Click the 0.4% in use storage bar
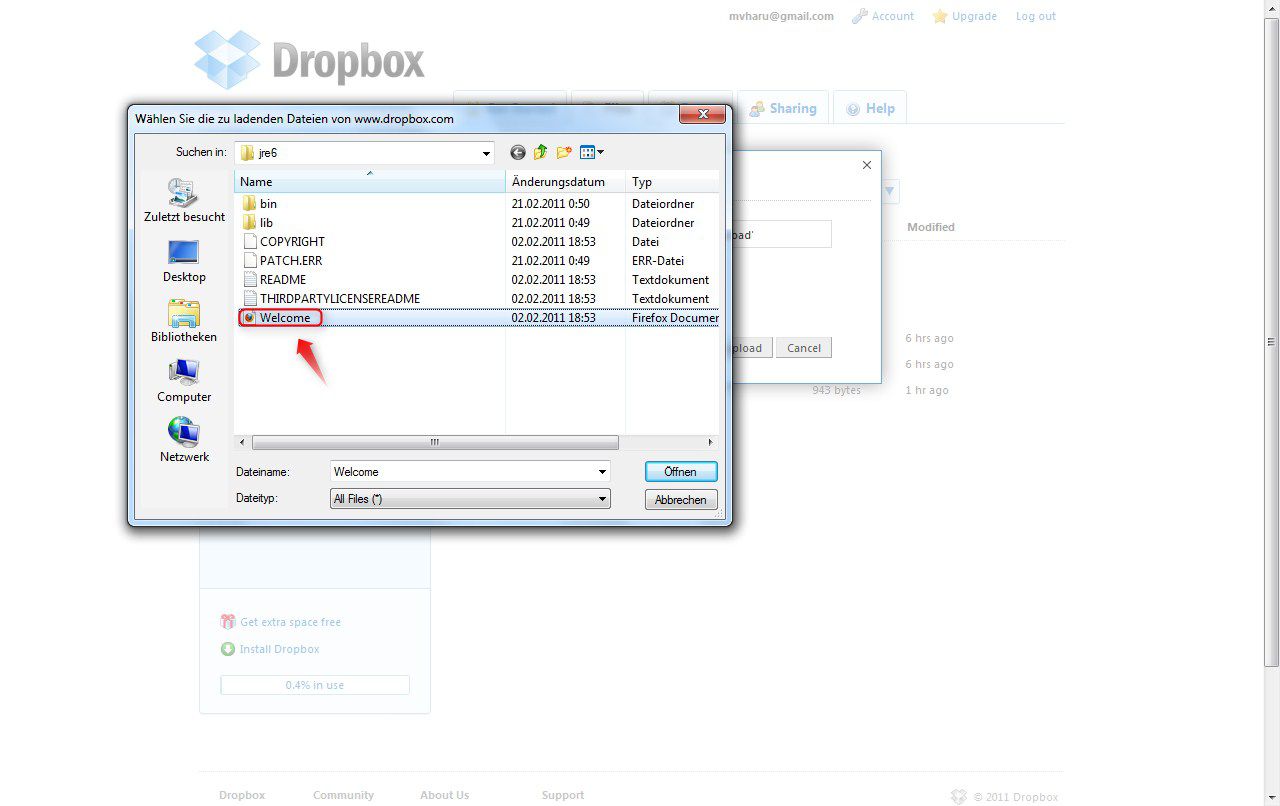1280x806 pixels. [x=315, y=685]
